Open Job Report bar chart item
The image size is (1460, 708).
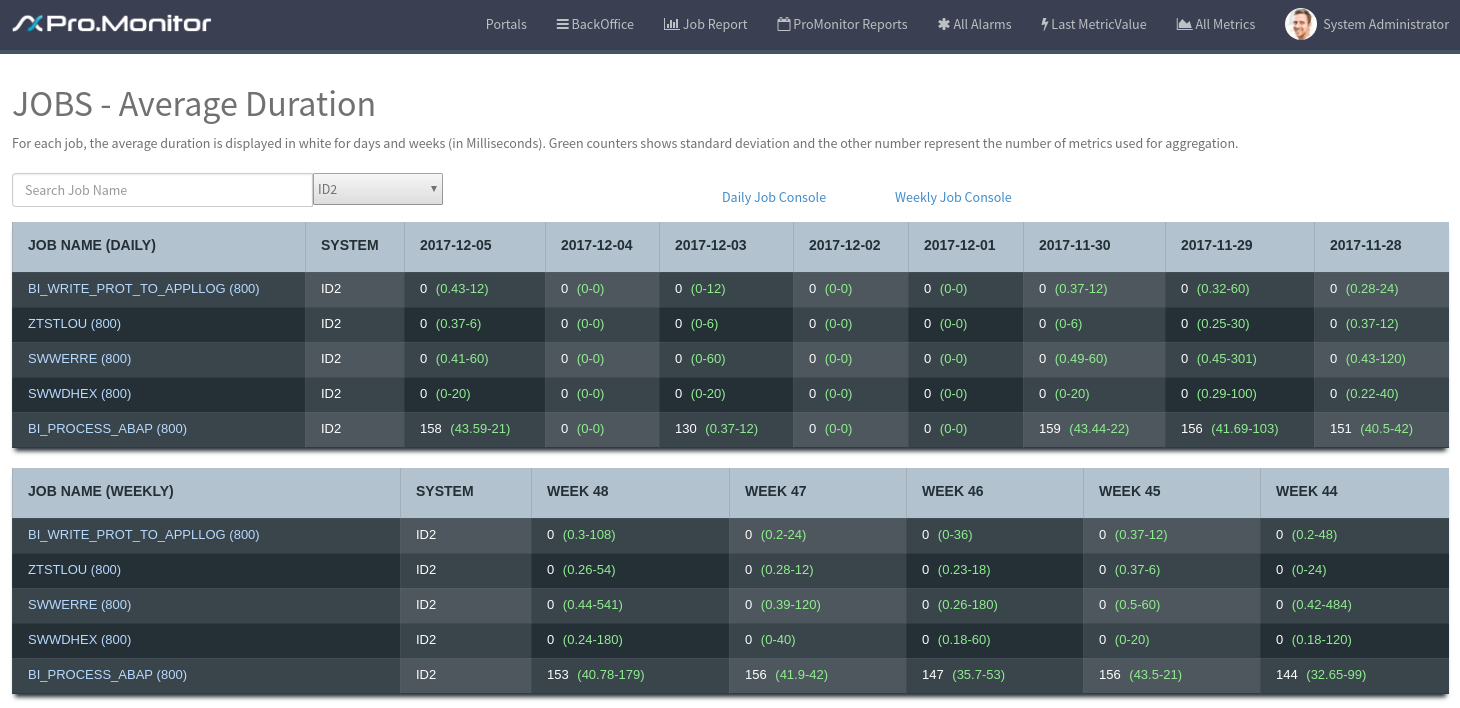[x=705, y=24]
